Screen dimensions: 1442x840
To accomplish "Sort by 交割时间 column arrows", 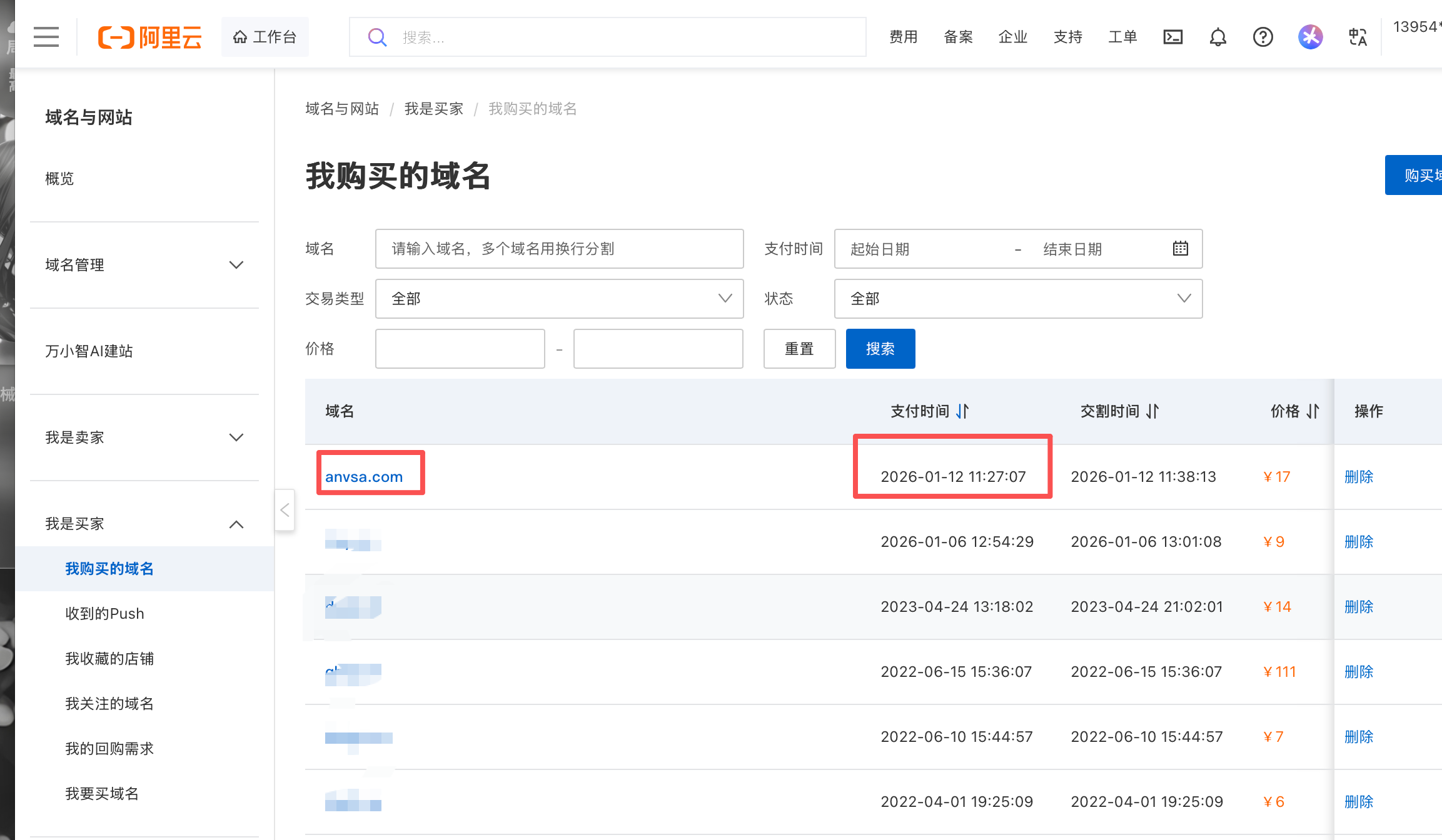I will 1152,411.
